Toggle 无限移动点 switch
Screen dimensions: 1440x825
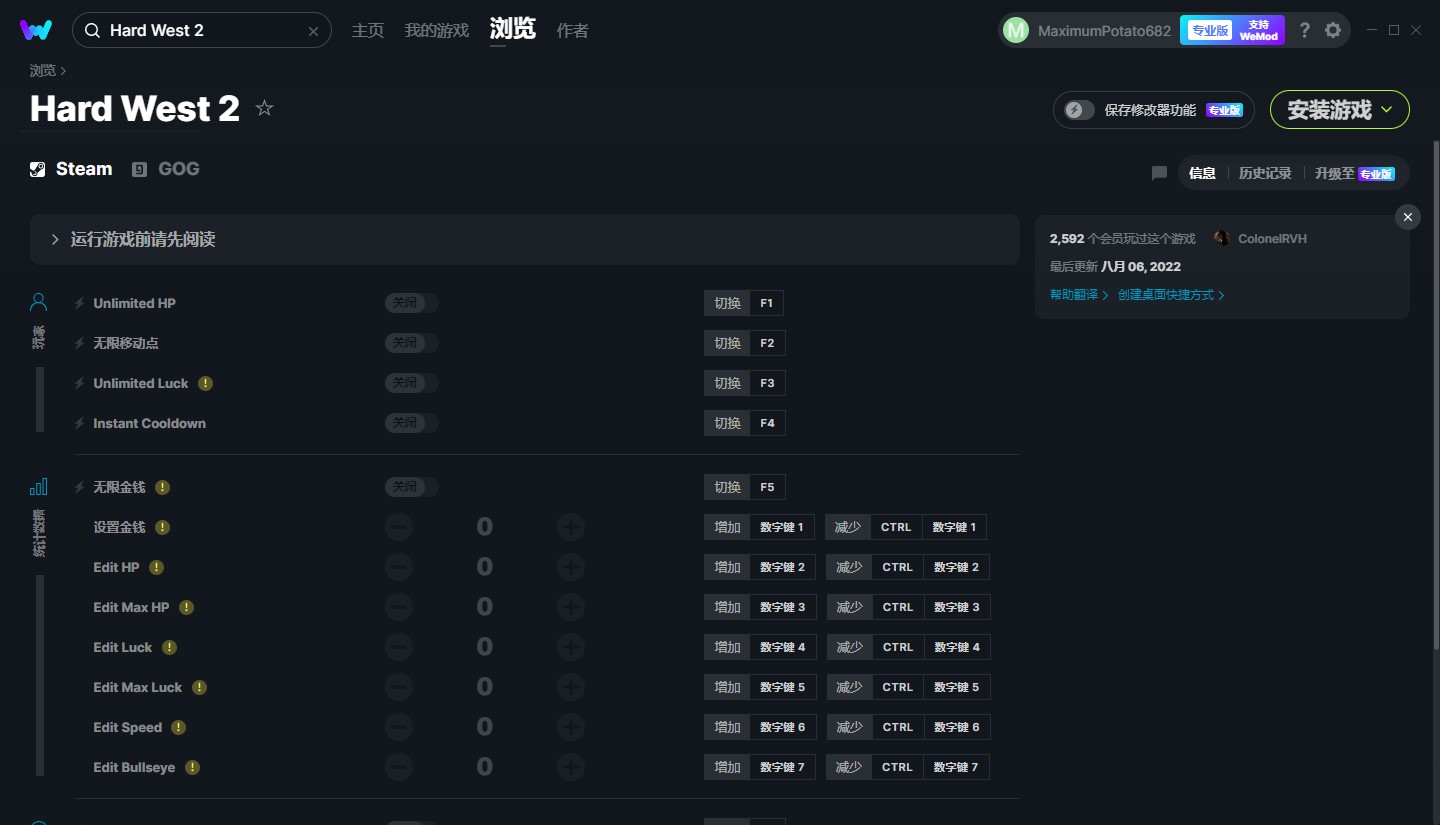click(x=412, y=343)
